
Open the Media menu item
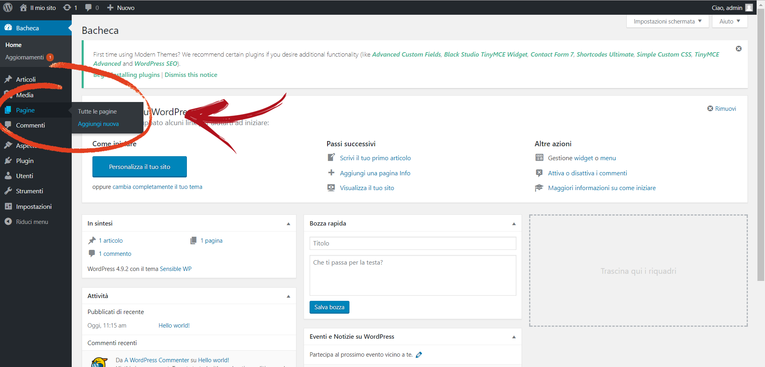(24, 95)
